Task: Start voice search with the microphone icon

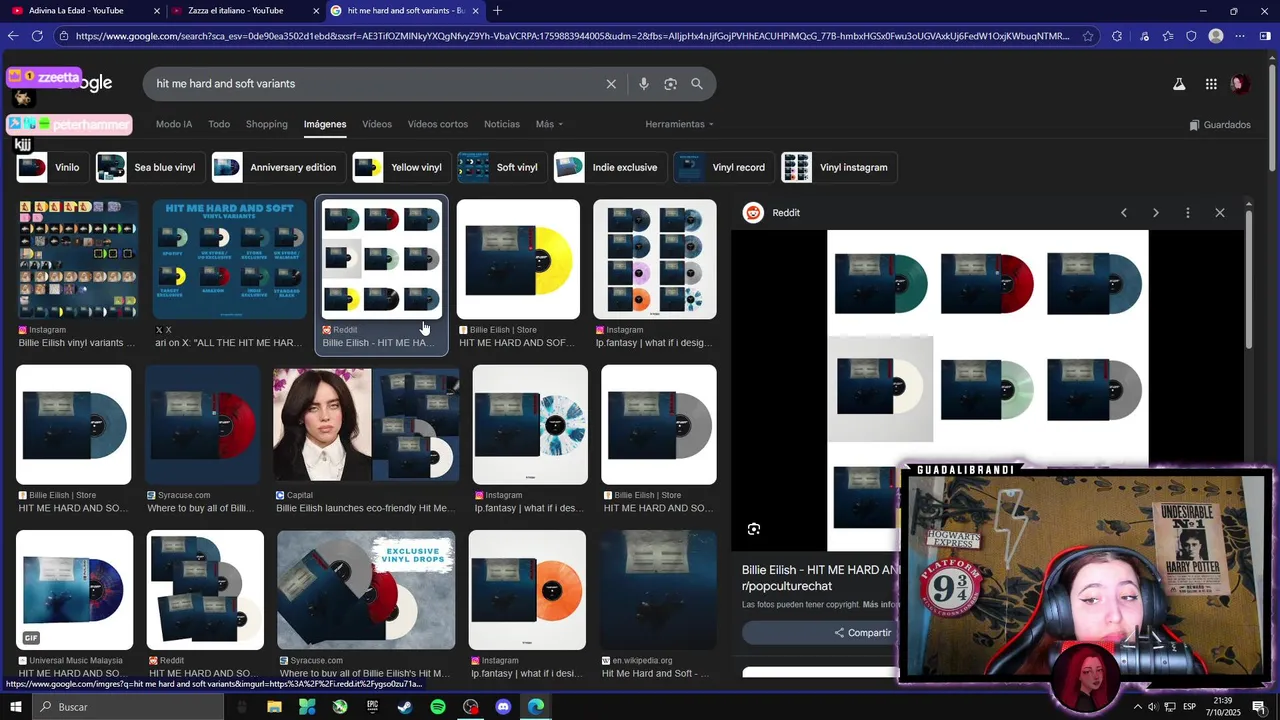Action: [644, 84]
